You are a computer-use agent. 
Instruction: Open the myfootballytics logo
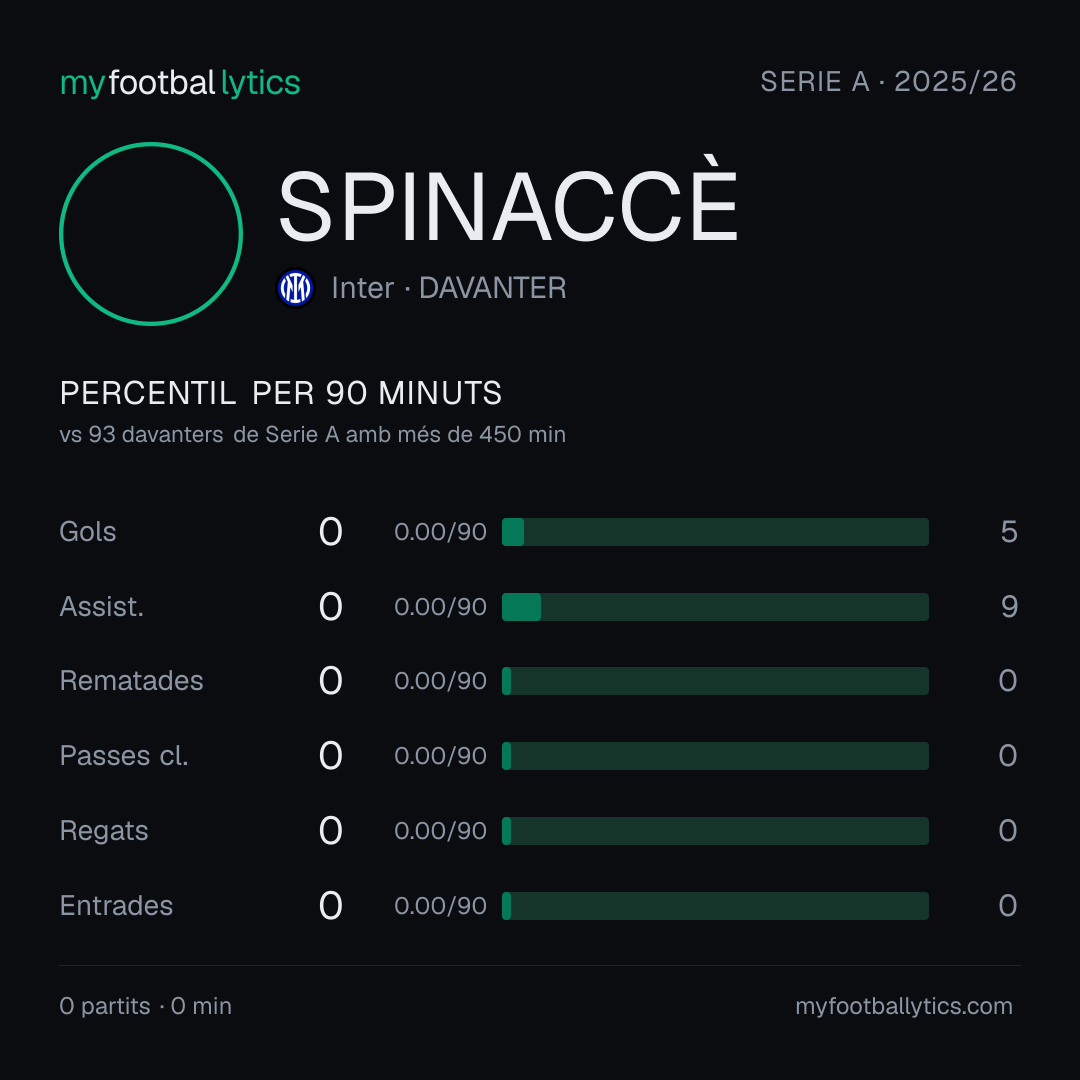[180, 83]
